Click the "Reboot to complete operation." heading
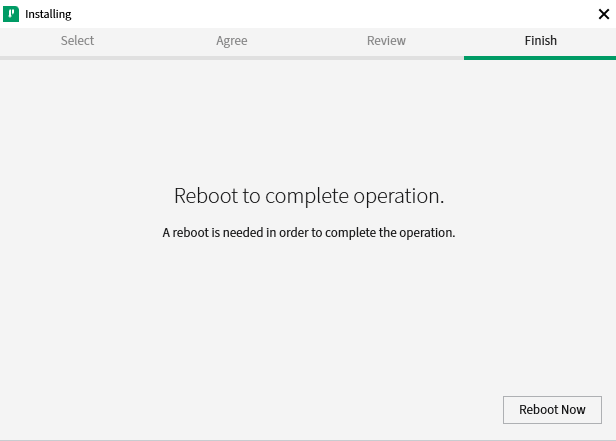 (x=308, y=196)
